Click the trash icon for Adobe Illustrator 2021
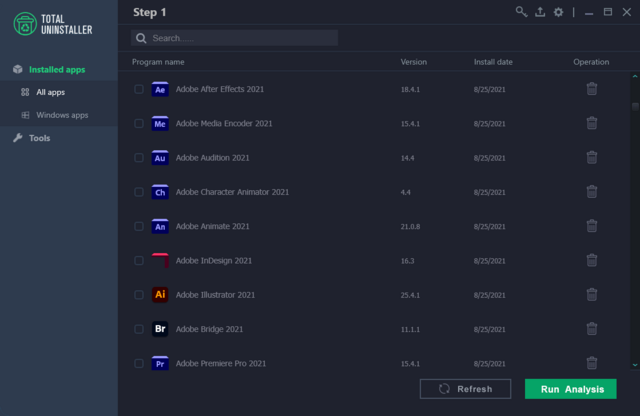Image resolution: width=640 pixels, height=416 pixels. [x=592, y=295]
